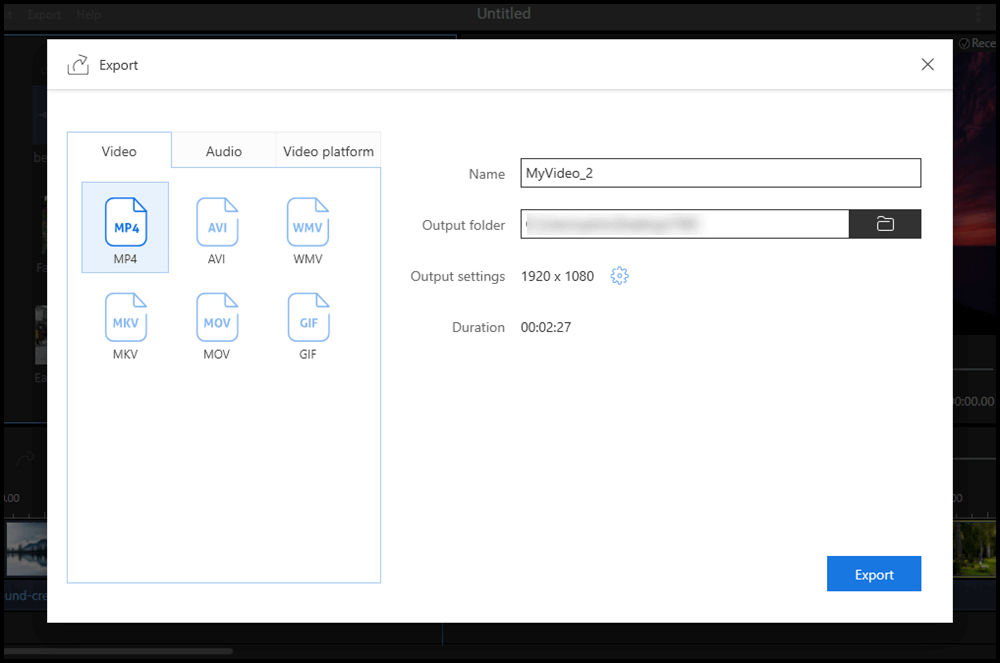Open output settings with the gear icon

coord(619,276)
